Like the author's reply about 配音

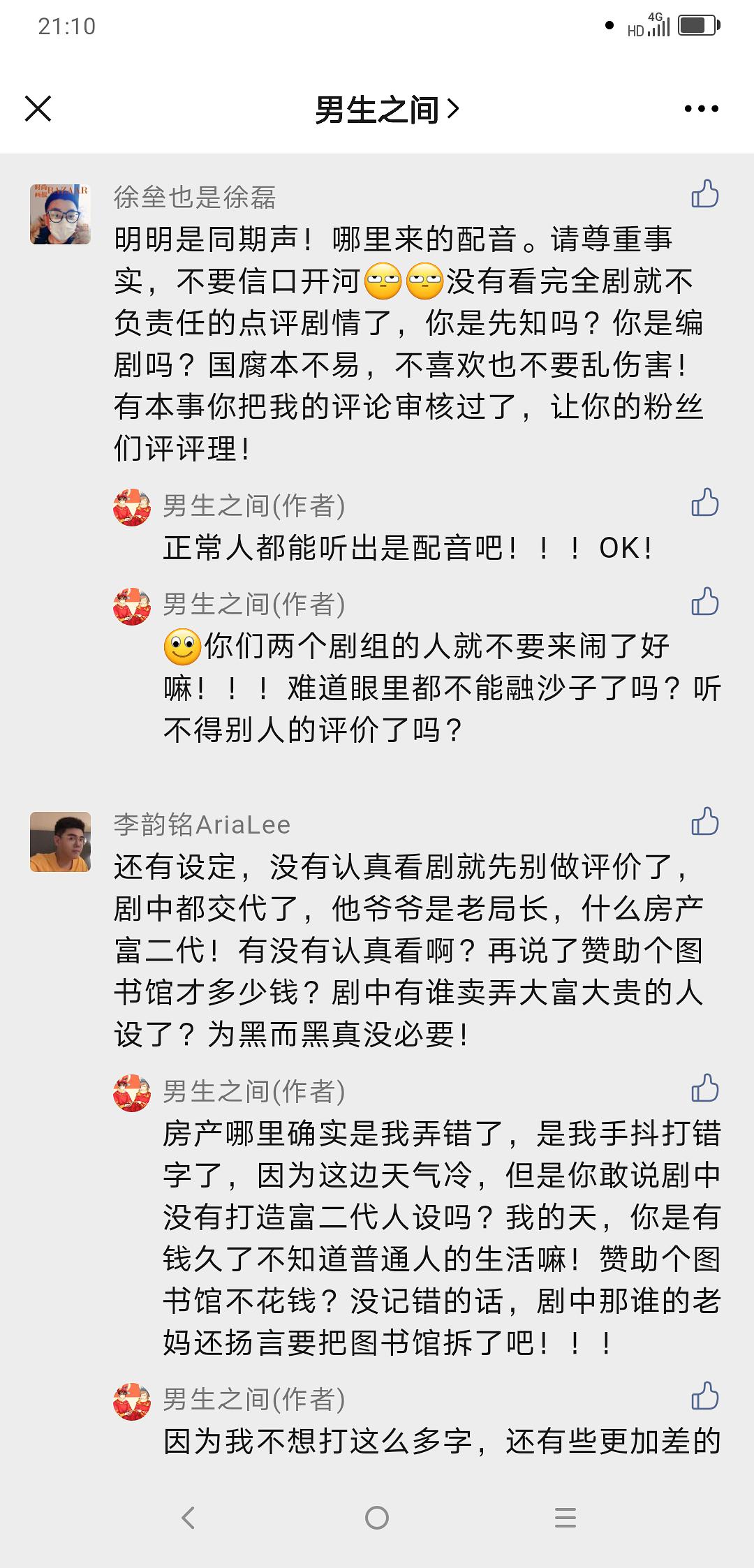(x=704, y=503)
